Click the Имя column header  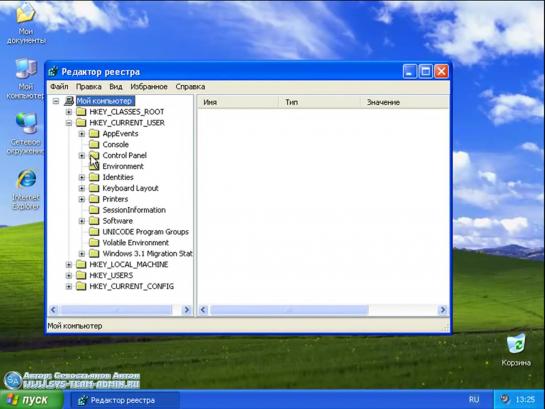pyautogui.click(x=238, y=102)
